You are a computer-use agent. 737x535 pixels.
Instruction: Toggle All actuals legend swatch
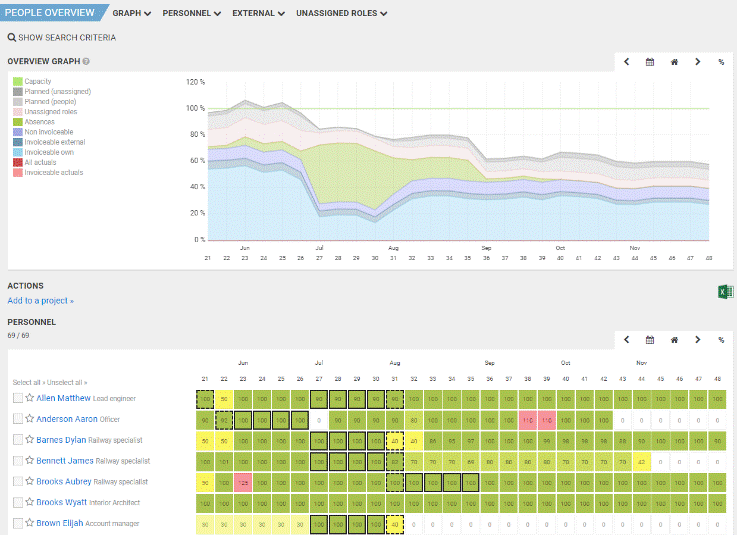(18, 162)
